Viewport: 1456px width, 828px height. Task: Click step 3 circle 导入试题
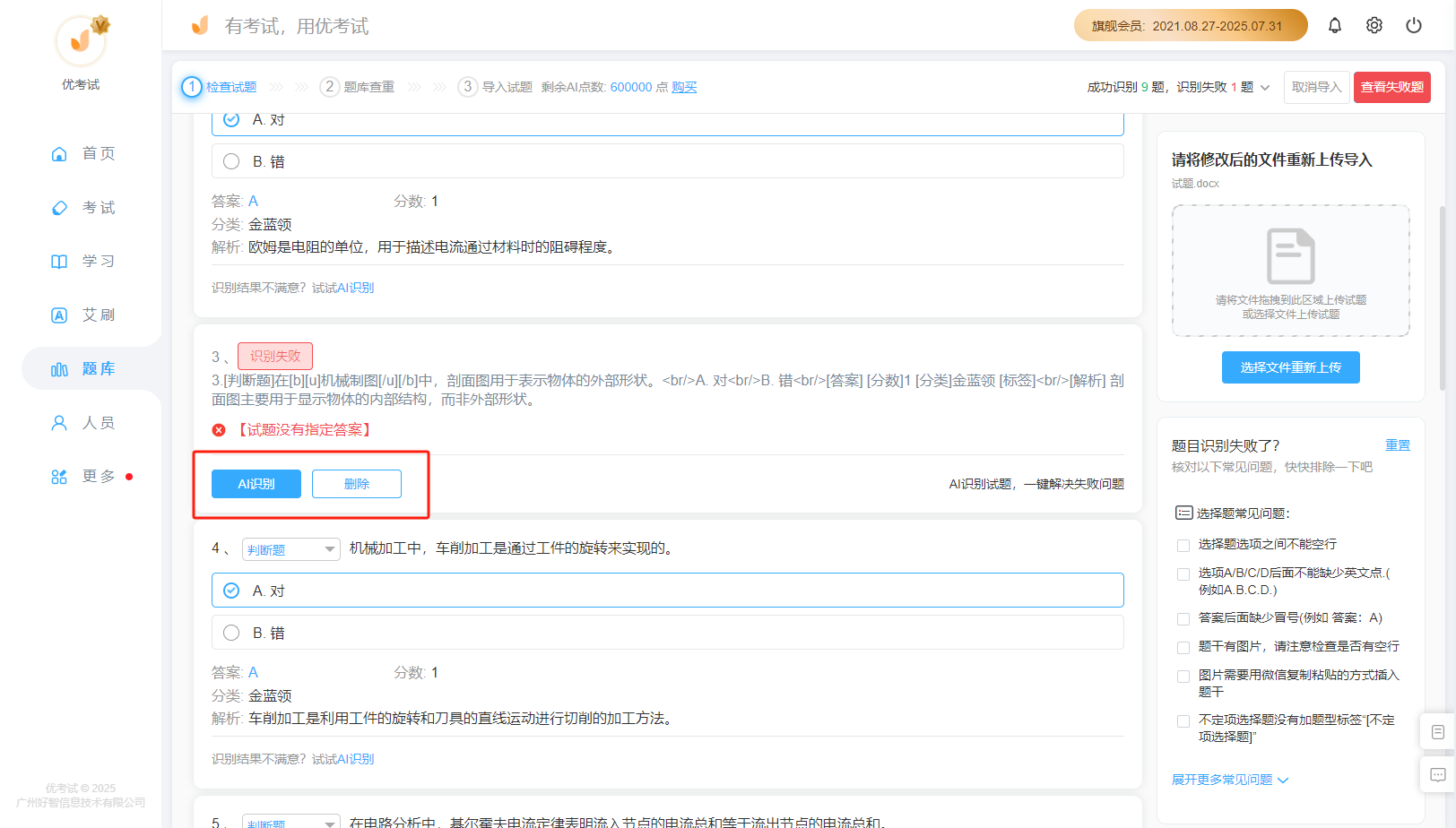click(x=467, y=87)
